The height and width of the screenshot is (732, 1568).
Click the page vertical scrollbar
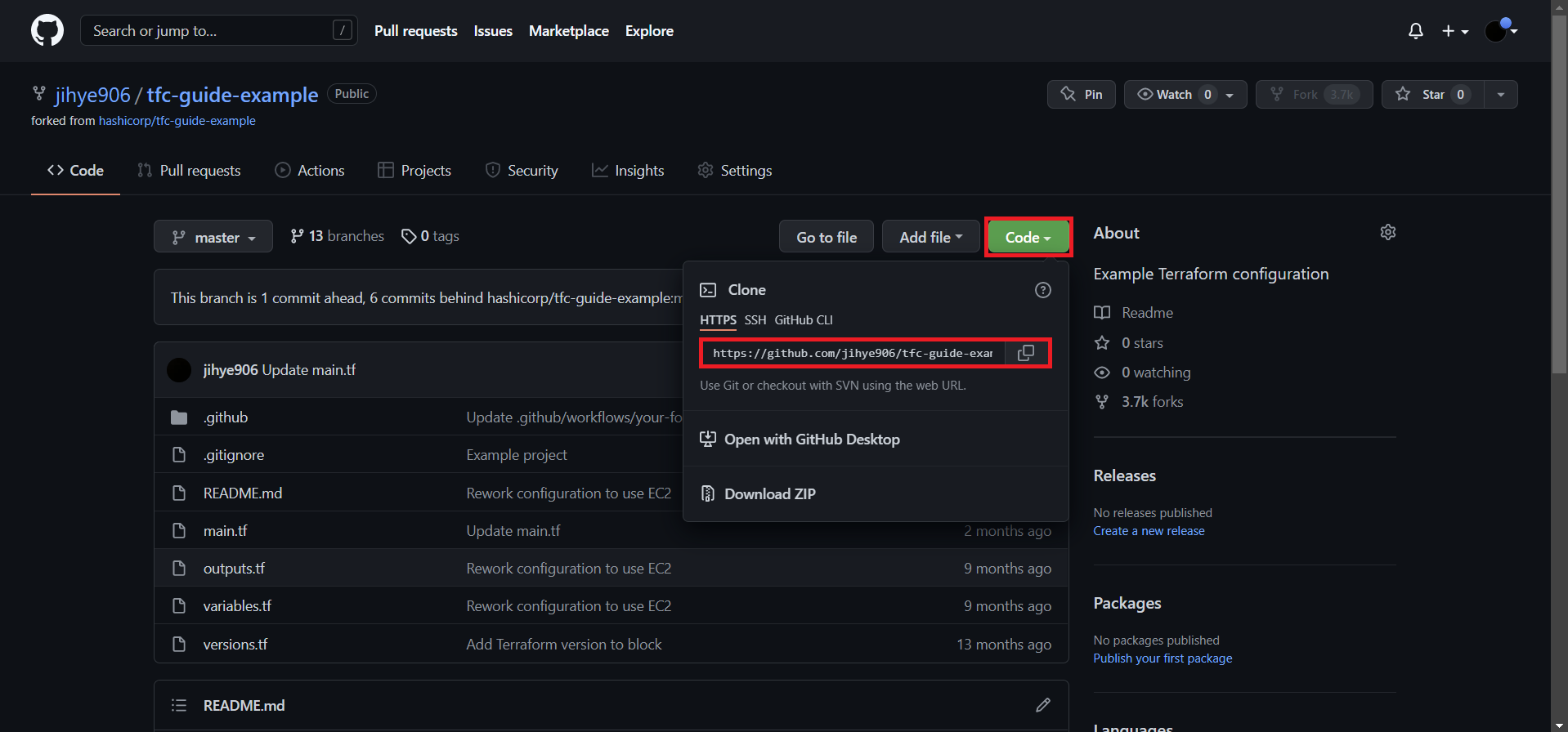click(1559, 196)
